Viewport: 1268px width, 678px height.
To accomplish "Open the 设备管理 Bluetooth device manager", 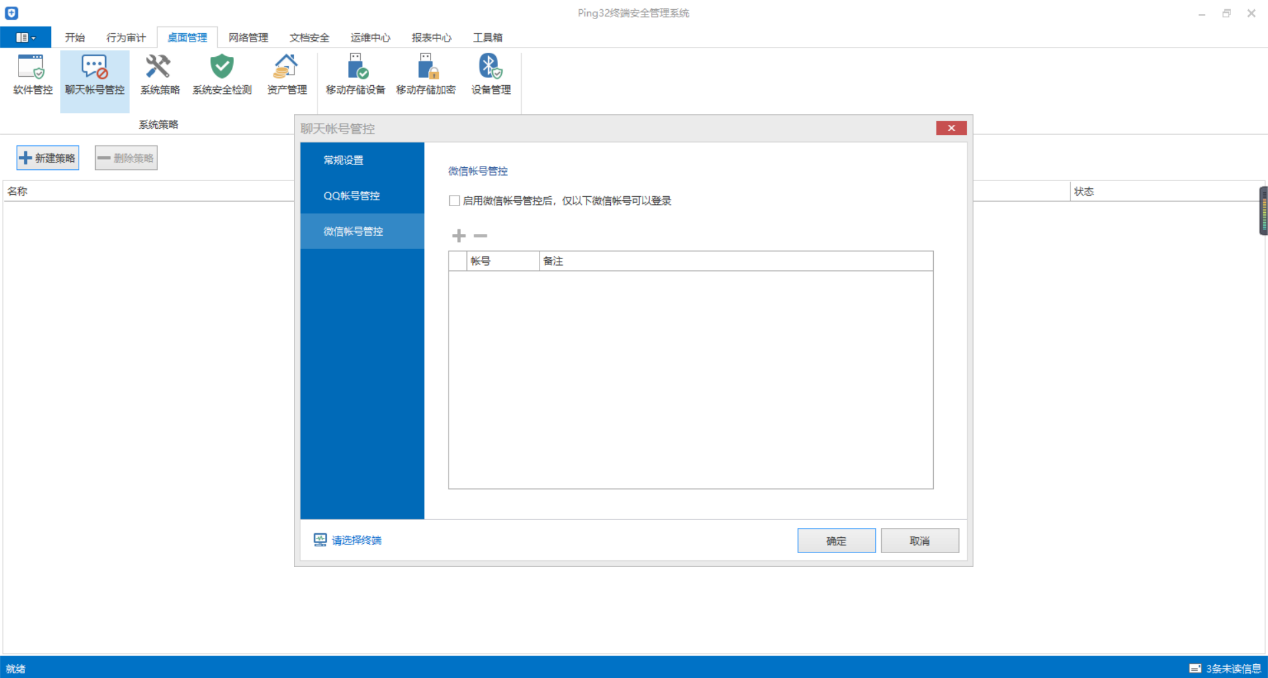I will tap(491, 76).
